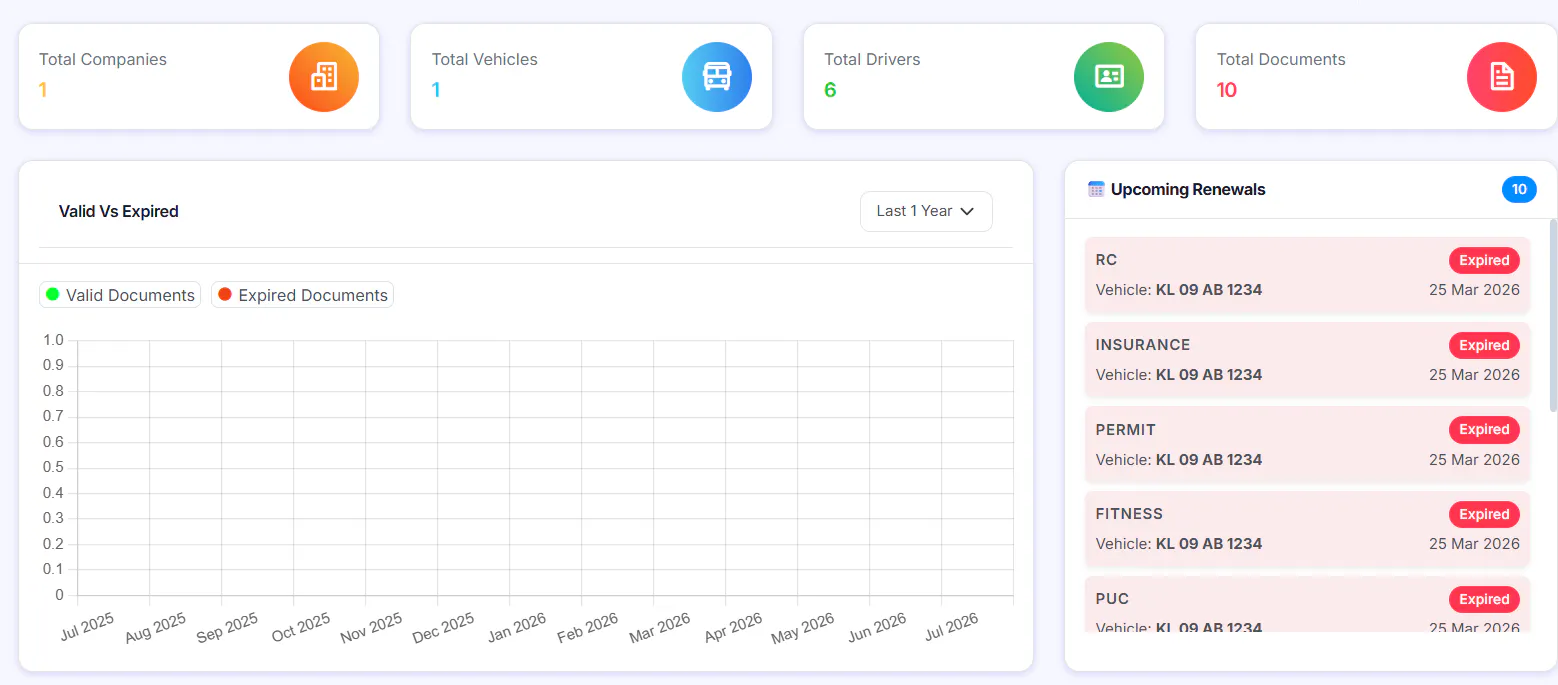Click the Upcoming Renewals list scrollbar
The height and width of the screenshot is (685, 1558).
1553,315
